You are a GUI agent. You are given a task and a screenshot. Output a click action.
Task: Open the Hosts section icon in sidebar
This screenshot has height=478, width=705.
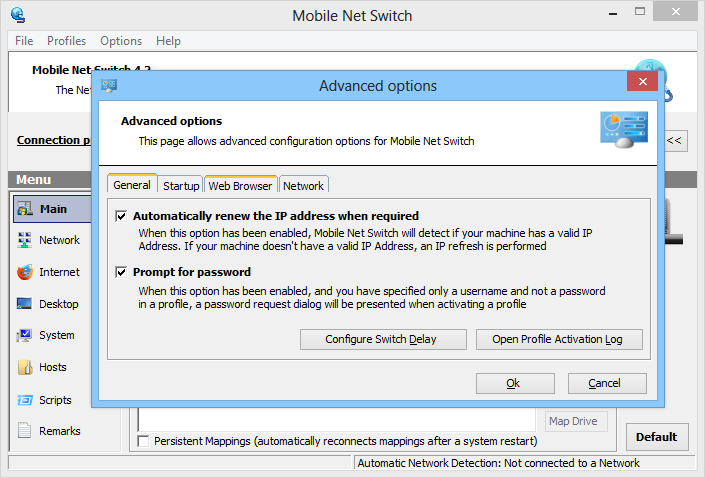click(25, 367)
